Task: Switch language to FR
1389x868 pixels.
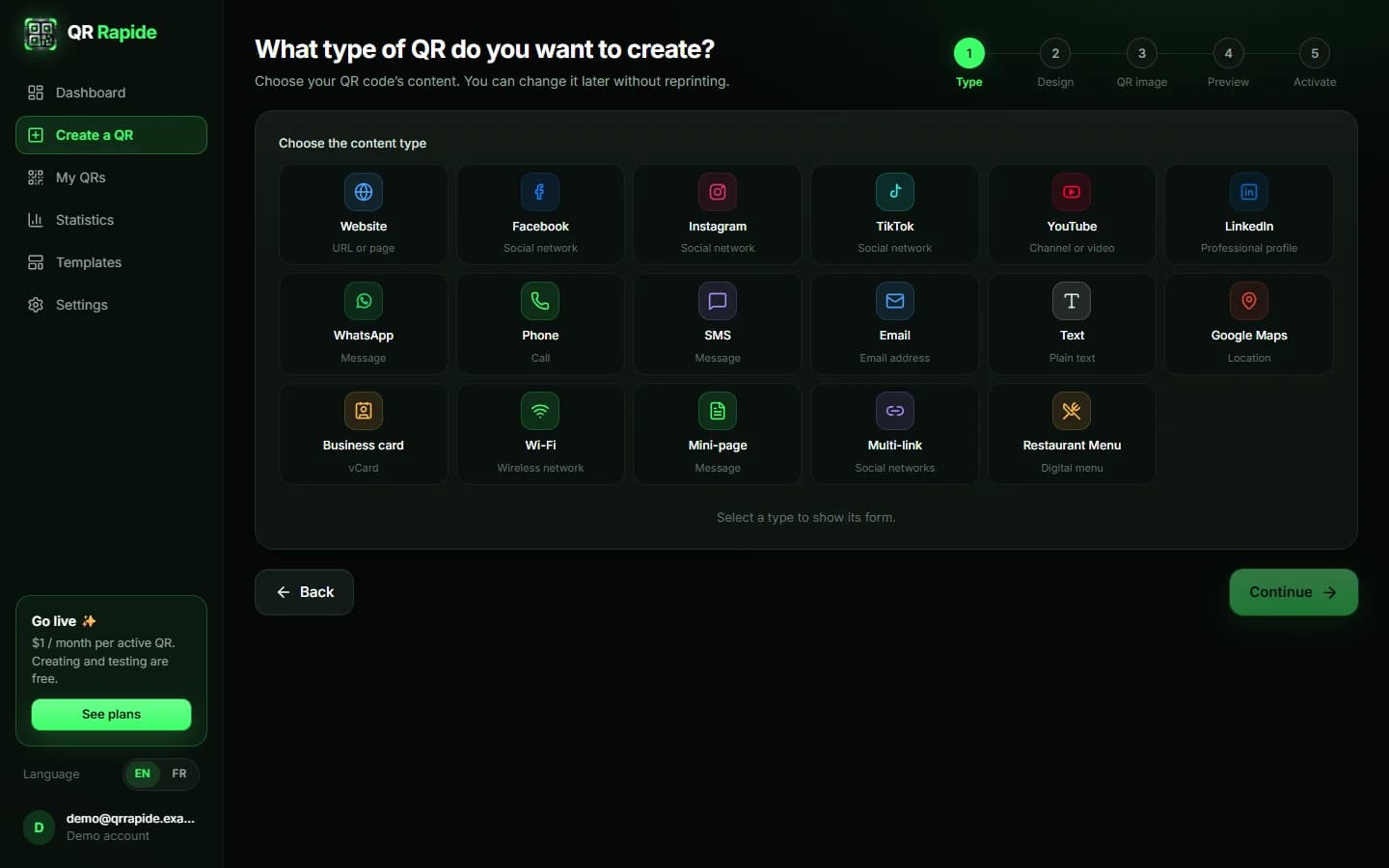Action: (x=179, y=773)
